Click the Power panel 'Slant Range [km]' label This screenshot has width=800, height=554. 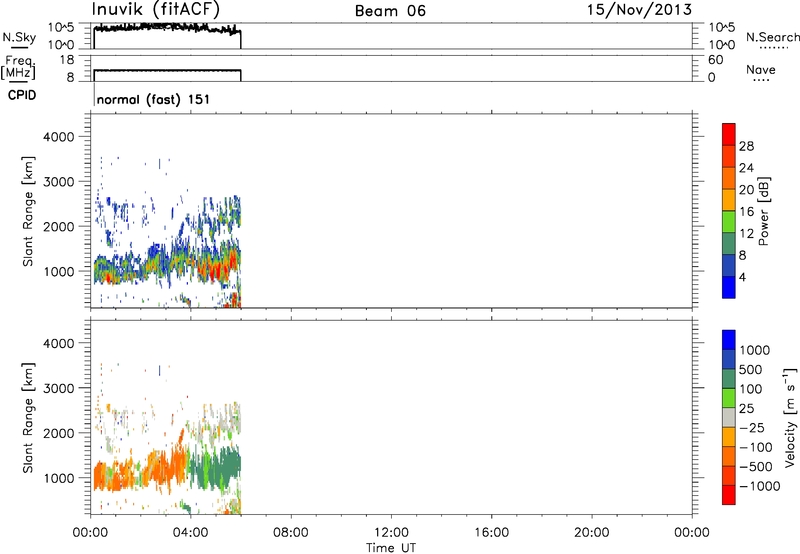(x=28, y=211)
